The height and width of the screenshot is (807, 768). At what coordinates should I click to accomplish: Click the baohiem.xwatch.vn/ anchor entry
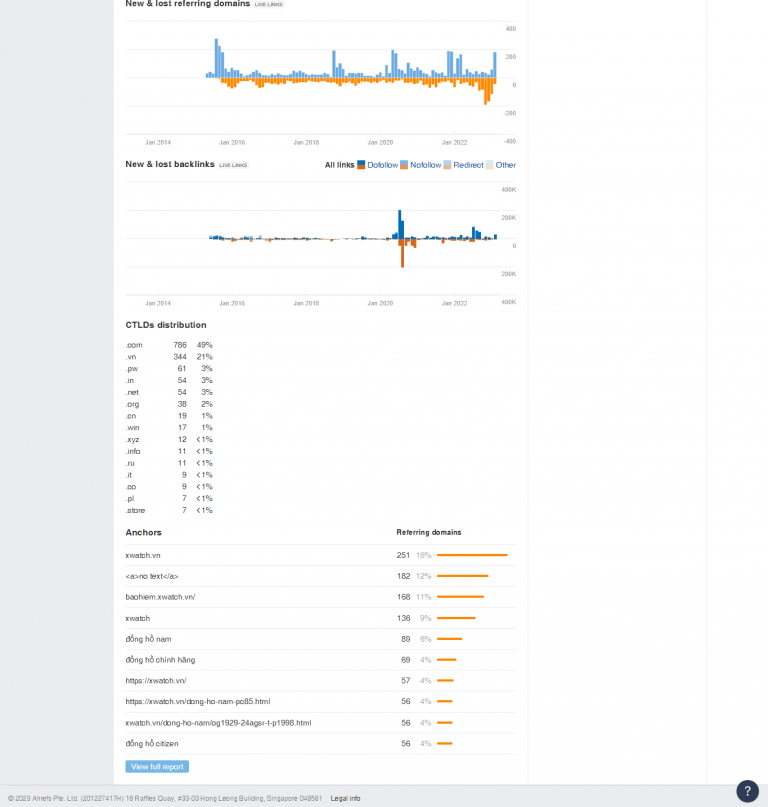pos(160,597)
